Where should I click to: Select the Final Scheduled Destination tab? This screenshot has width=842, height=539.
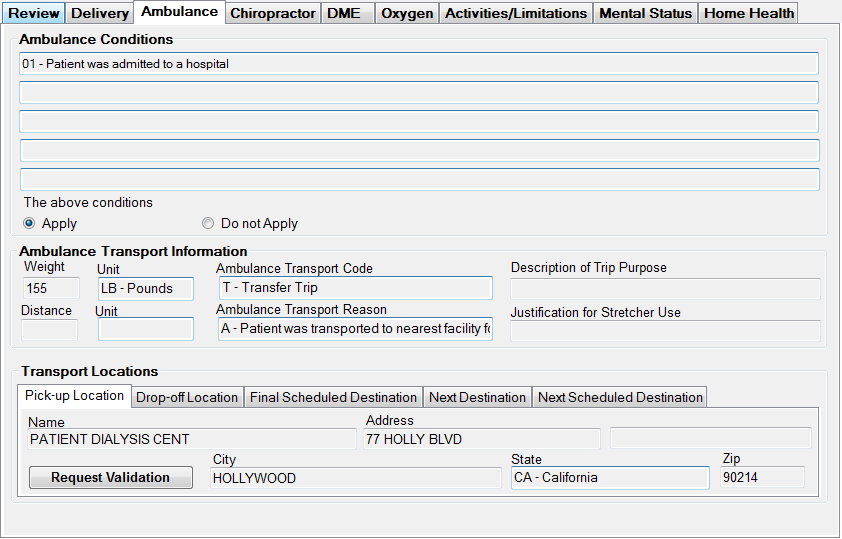point(333,397)
